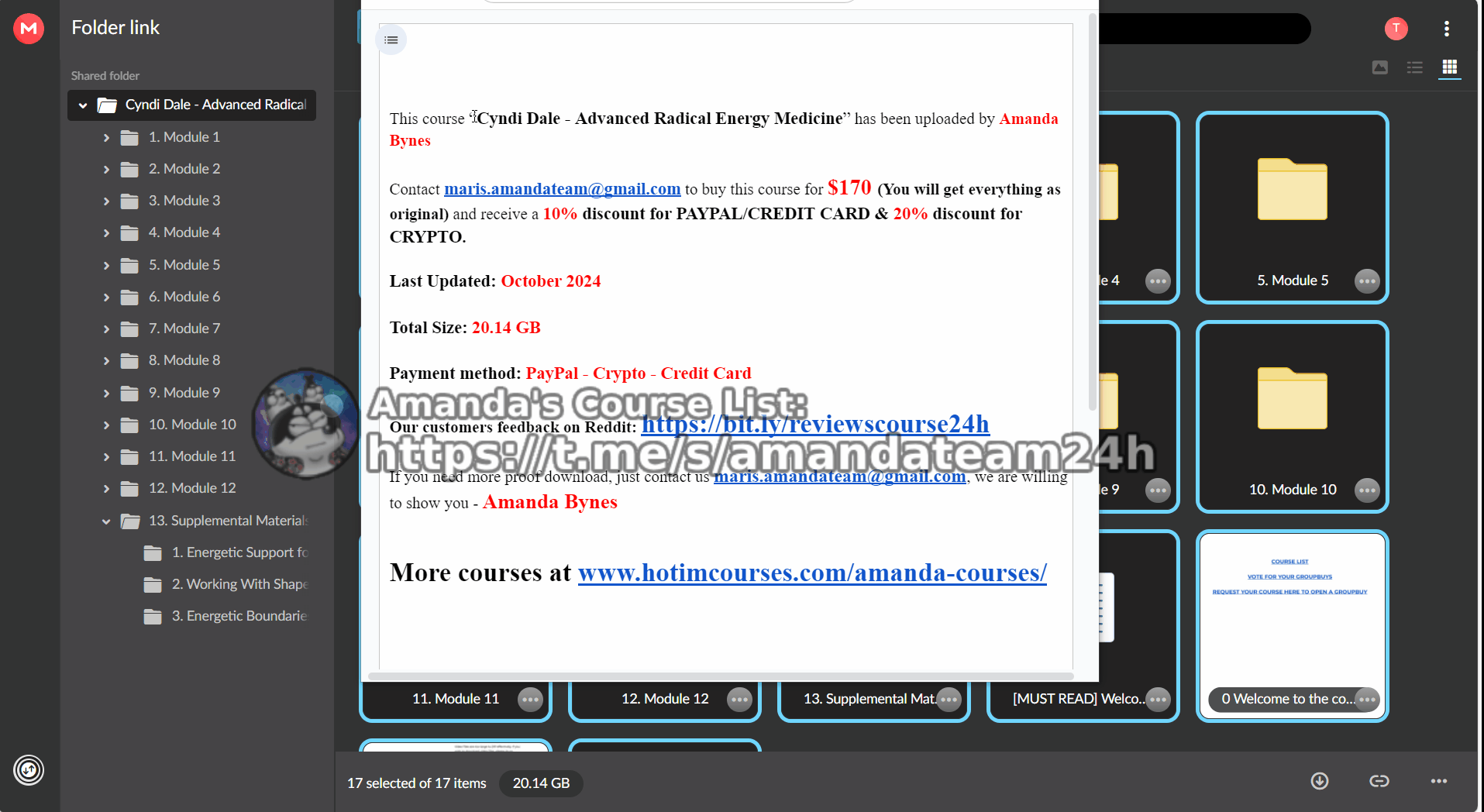The height and width of the screenshot is (812, 1484).
Task: Click the download icon in bottom bar
Action: point(1320,781)
